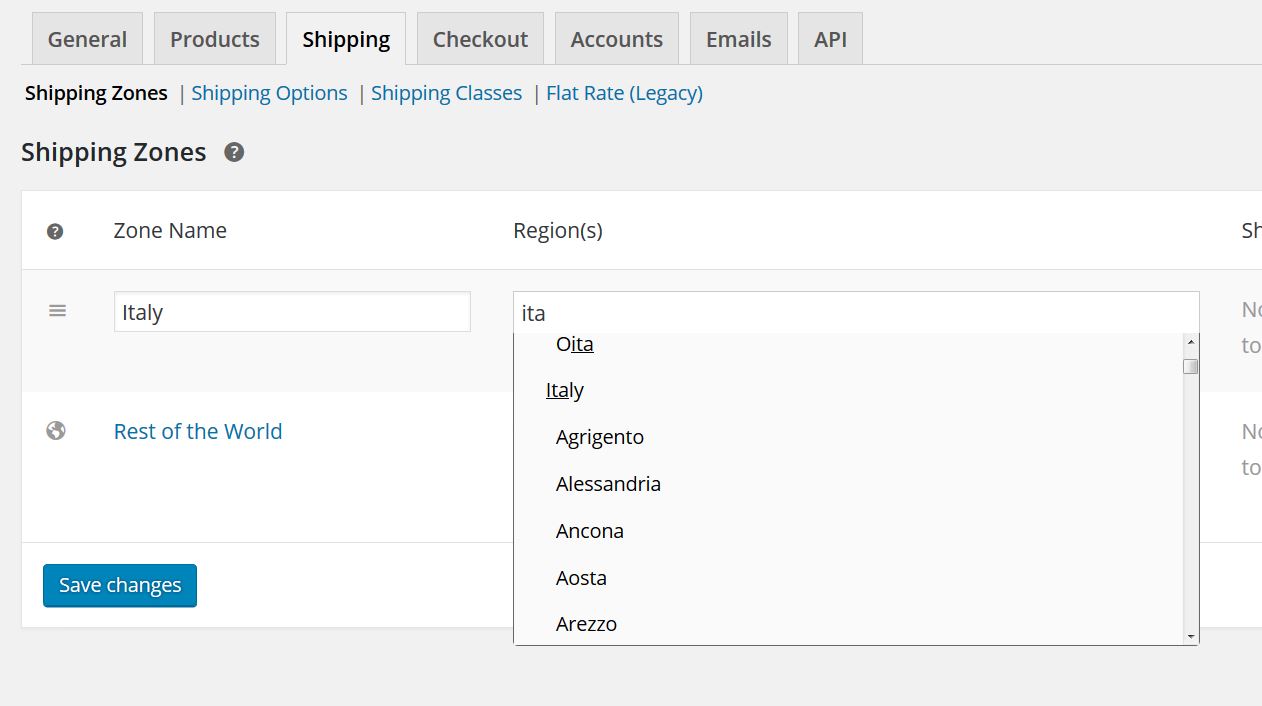Viewport: 1262px width, 706px height.
Task: Click the help icon in table header
Action: (55, 231)
